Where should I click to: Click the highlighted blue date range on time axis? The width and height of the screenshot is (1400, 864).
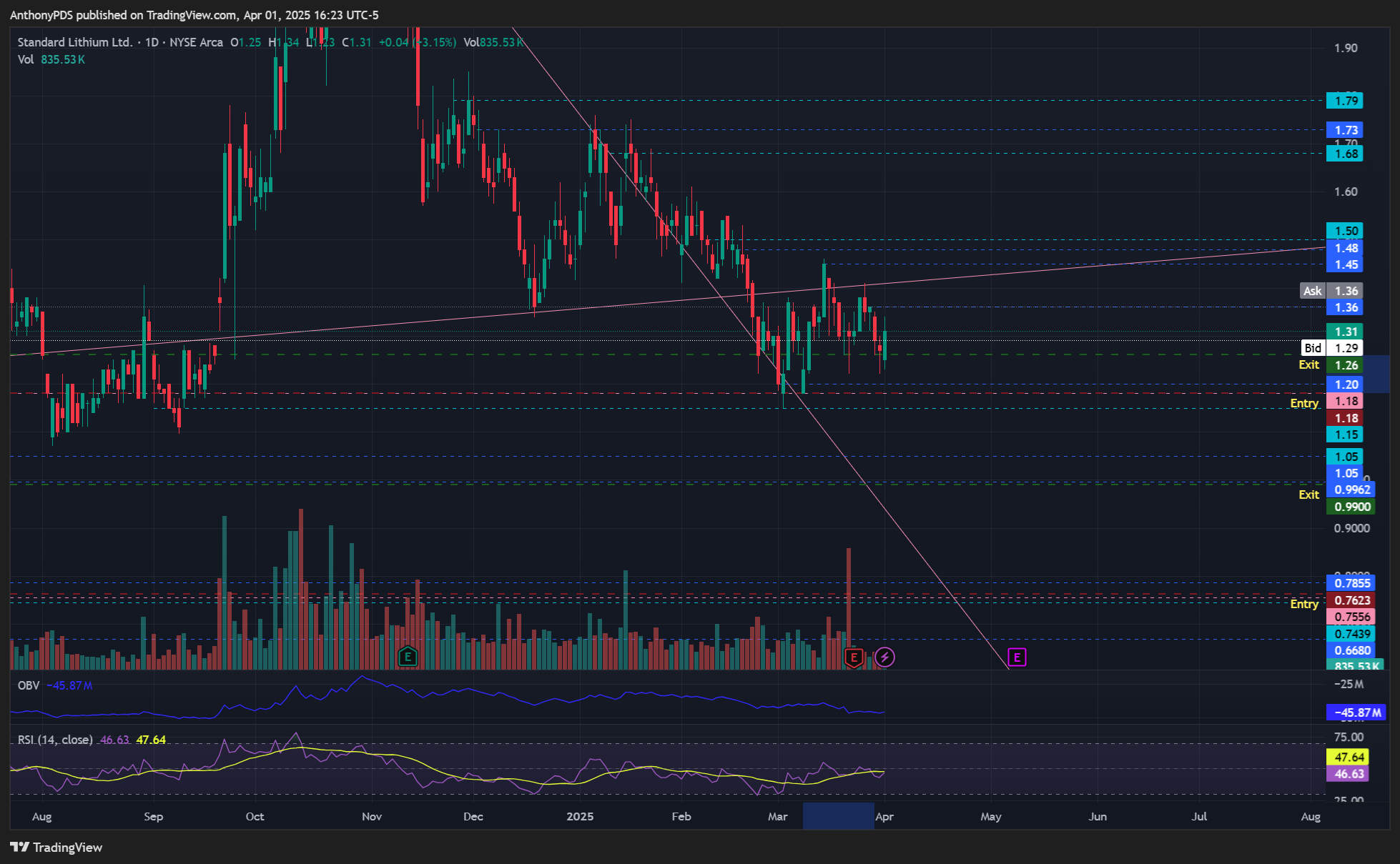(x=838, y=816)
